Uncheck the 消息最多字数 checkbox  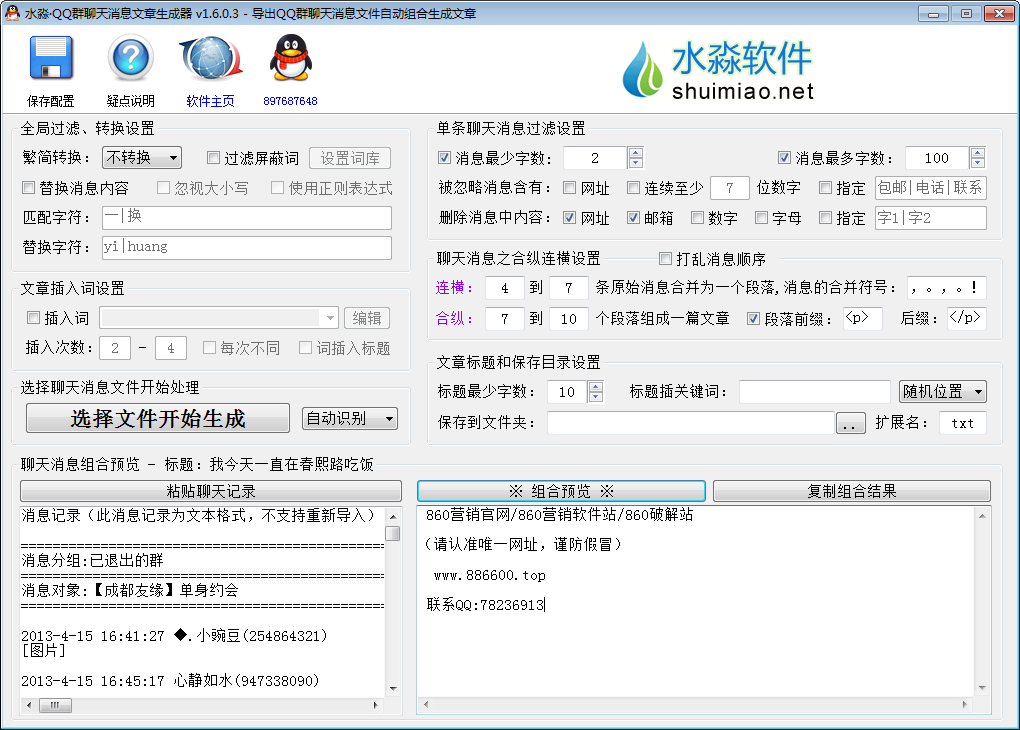(784, 157)
